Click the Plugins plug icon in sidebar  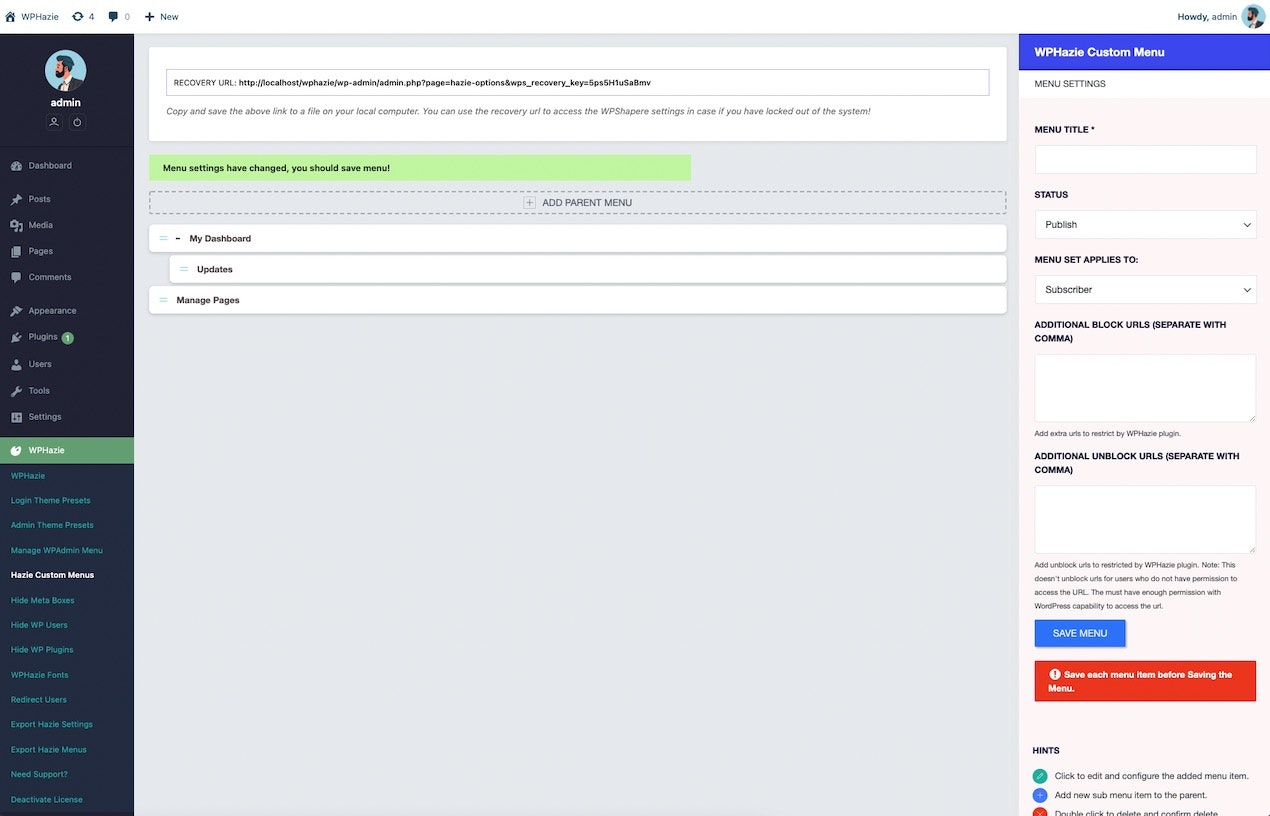(16, 338)
